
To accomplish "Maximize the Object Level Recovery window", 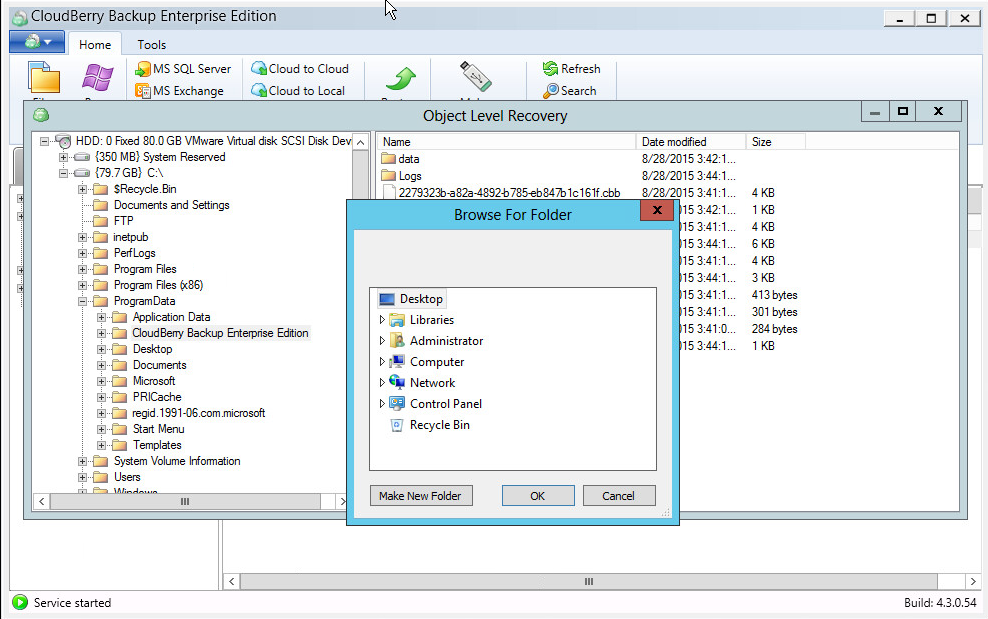I will 903,112.
